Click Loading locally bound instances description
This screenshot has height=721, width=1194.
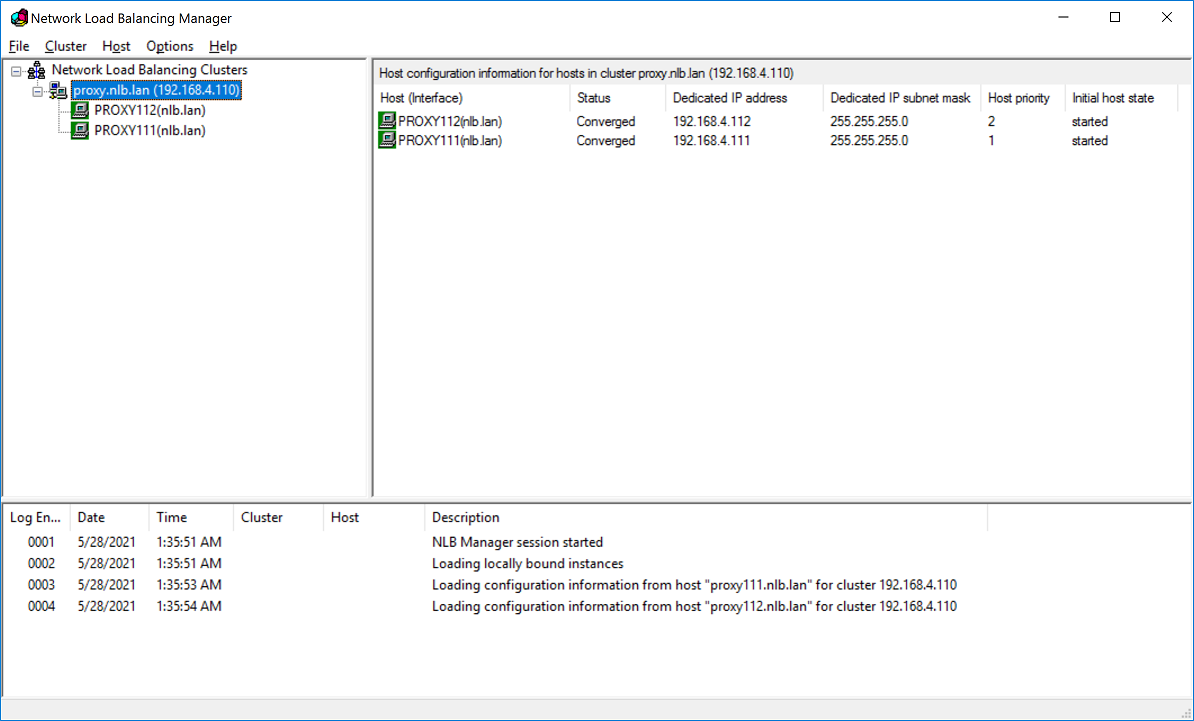pyautogui.click(x=528, y=563)
